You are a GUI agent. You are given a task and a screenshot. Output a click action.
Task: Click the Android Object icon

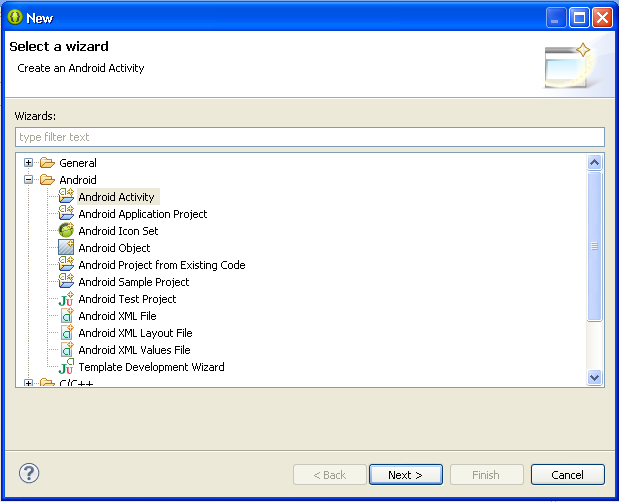pos(66,247)
